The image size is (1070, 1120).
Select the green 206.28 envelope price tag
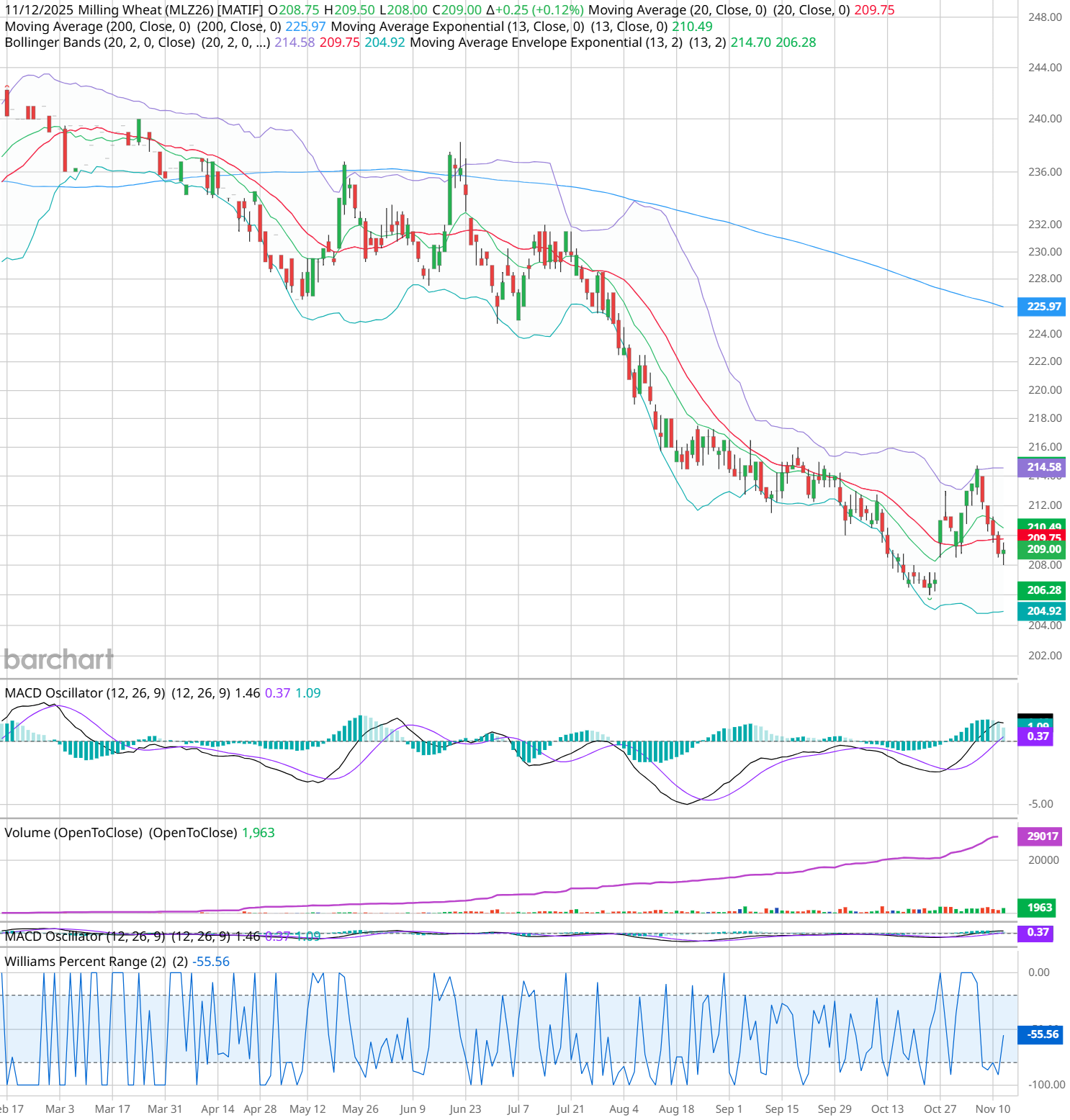point(1043,590)
